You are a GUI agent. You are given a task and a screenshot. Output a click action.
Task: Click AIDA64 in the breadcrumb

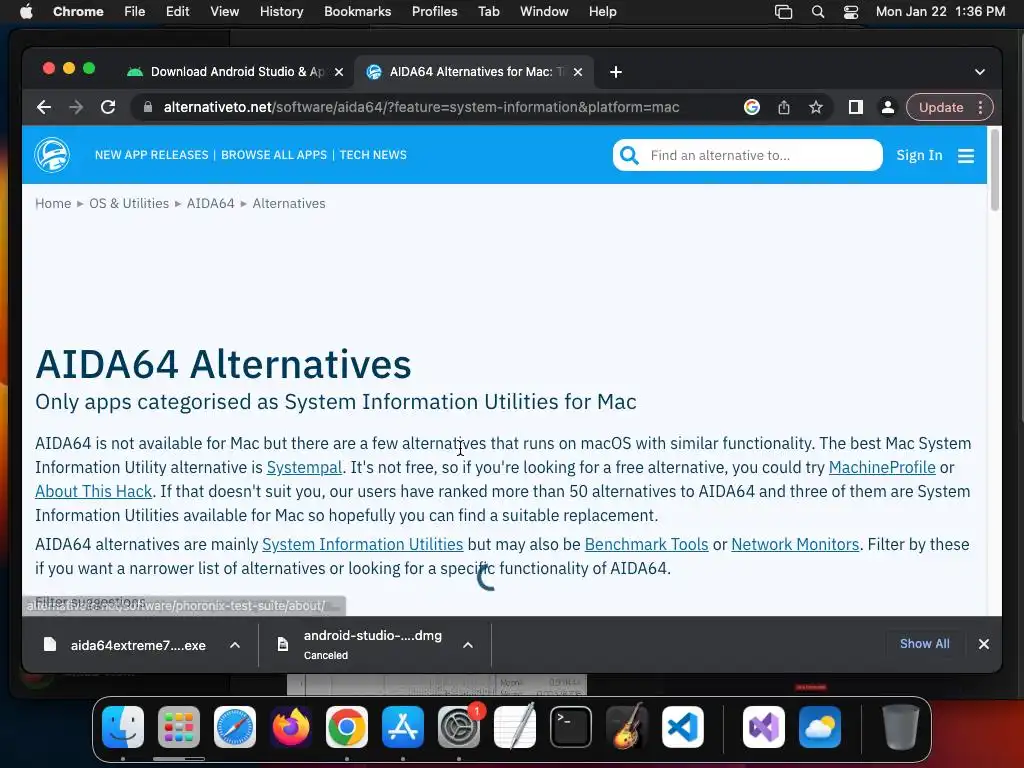(210, 203)
